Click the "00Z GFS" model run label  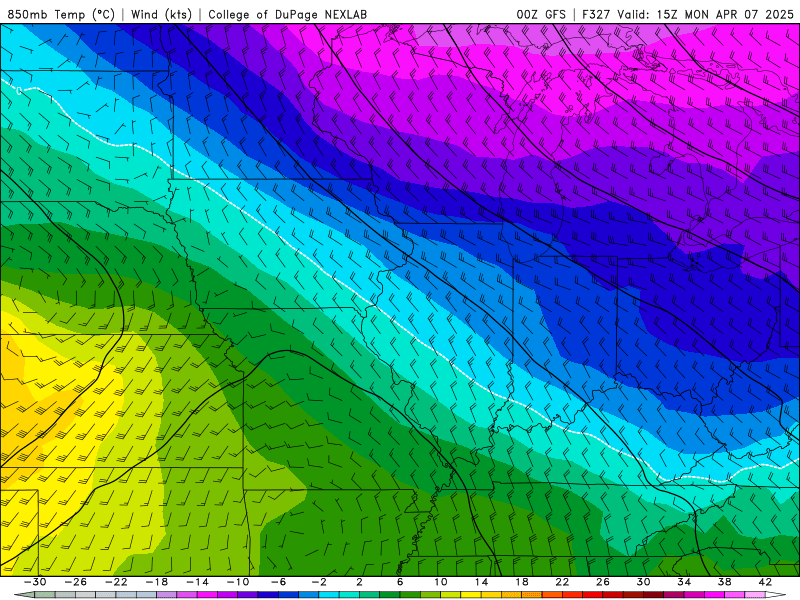tap(541, 14)
